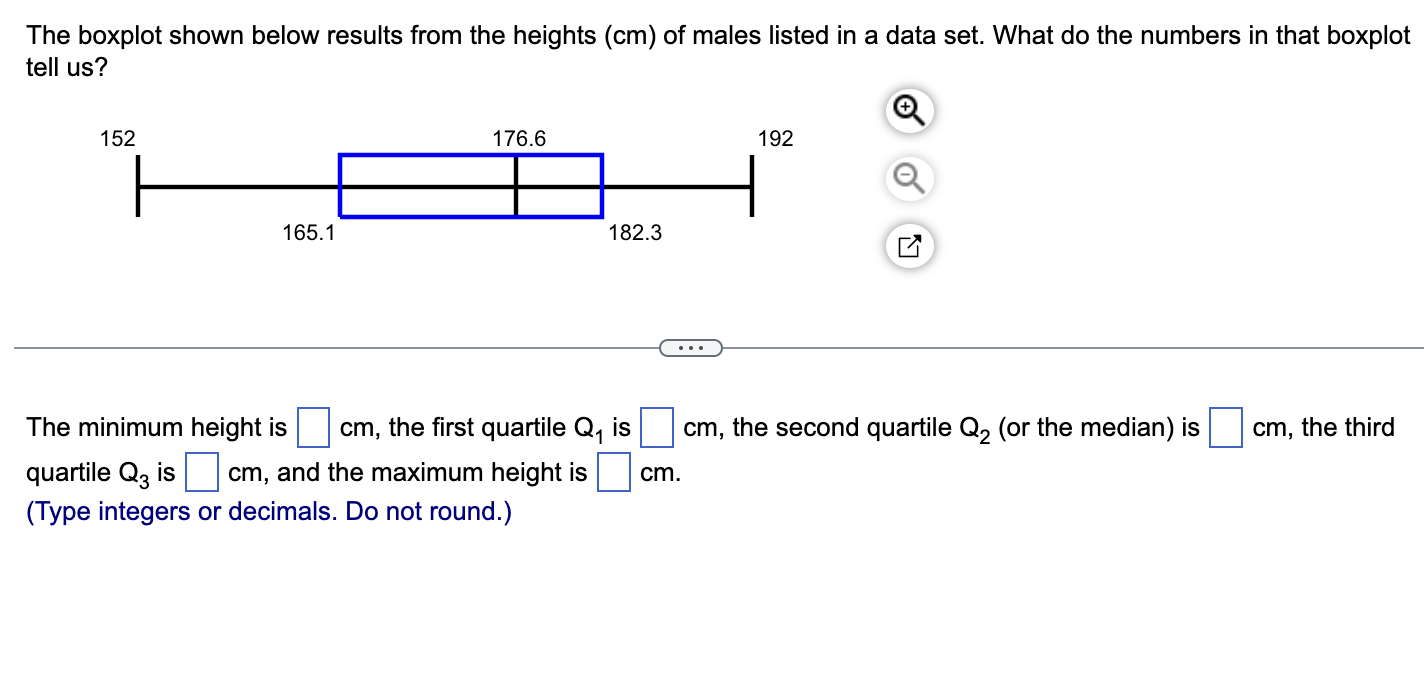The height and width of the screenshot is (696, 1426).
Task: Click the arrow-in-square icon below the magnifiers
Action: click(908, 245)
